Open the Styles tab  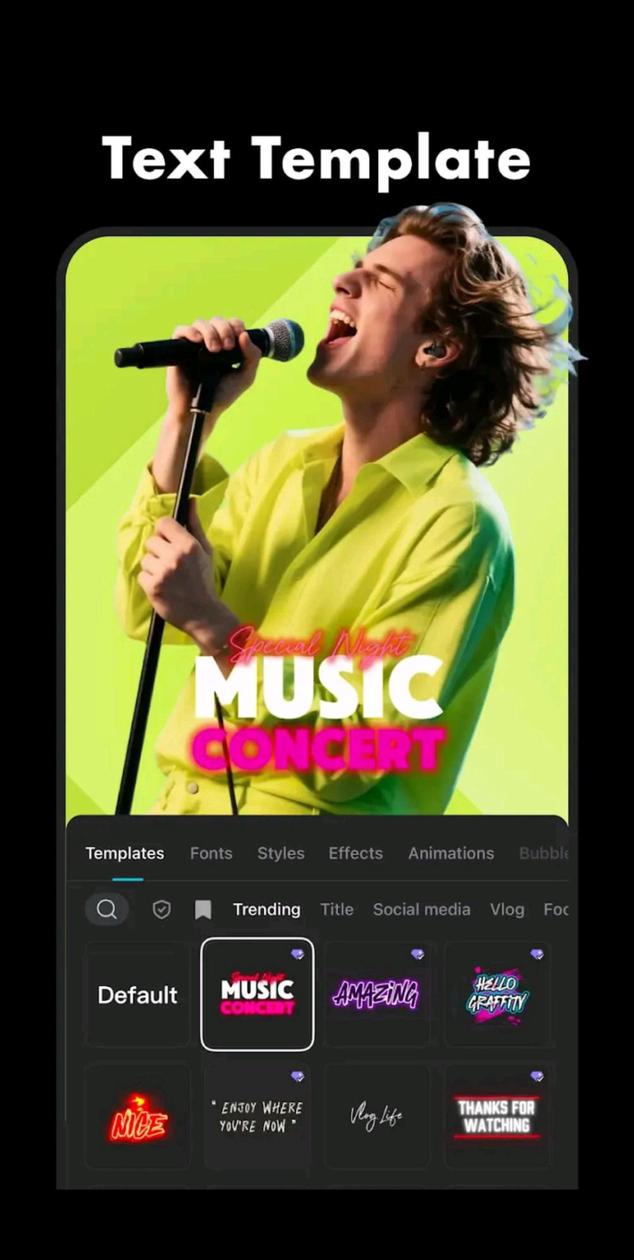pyautogui.click(x=281, y=853)
